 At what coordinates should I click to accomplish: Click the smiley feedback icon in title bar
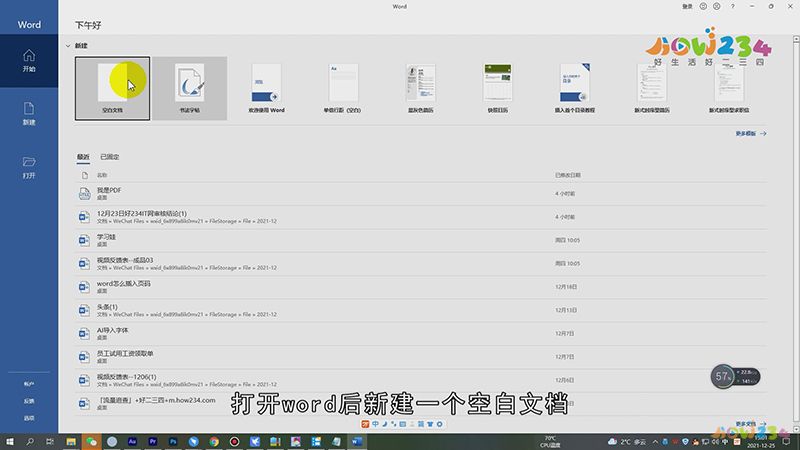[703, 6]
